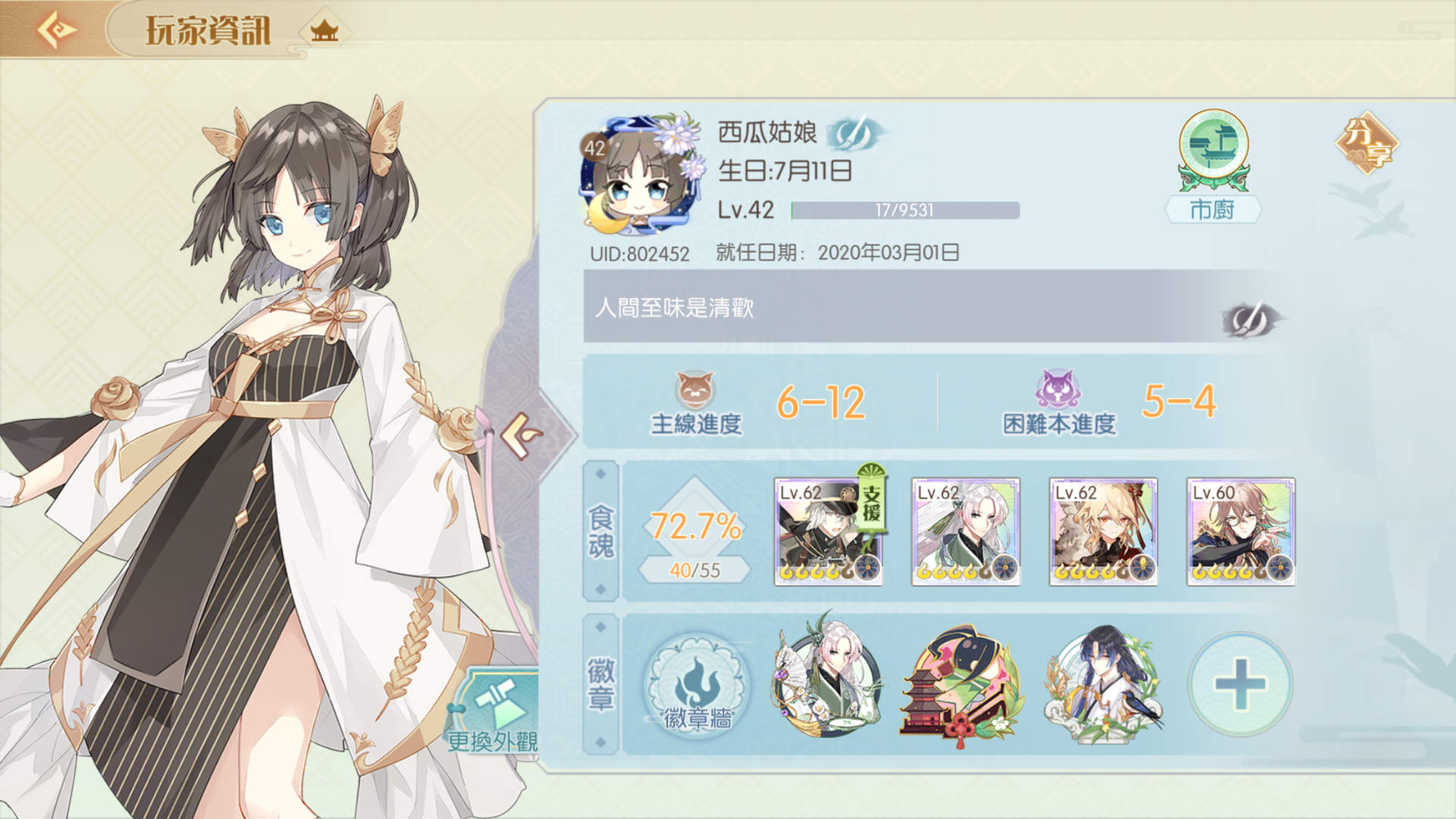Select Lv.62 support food soul card

pyautogui.click(x=828, y=532)
